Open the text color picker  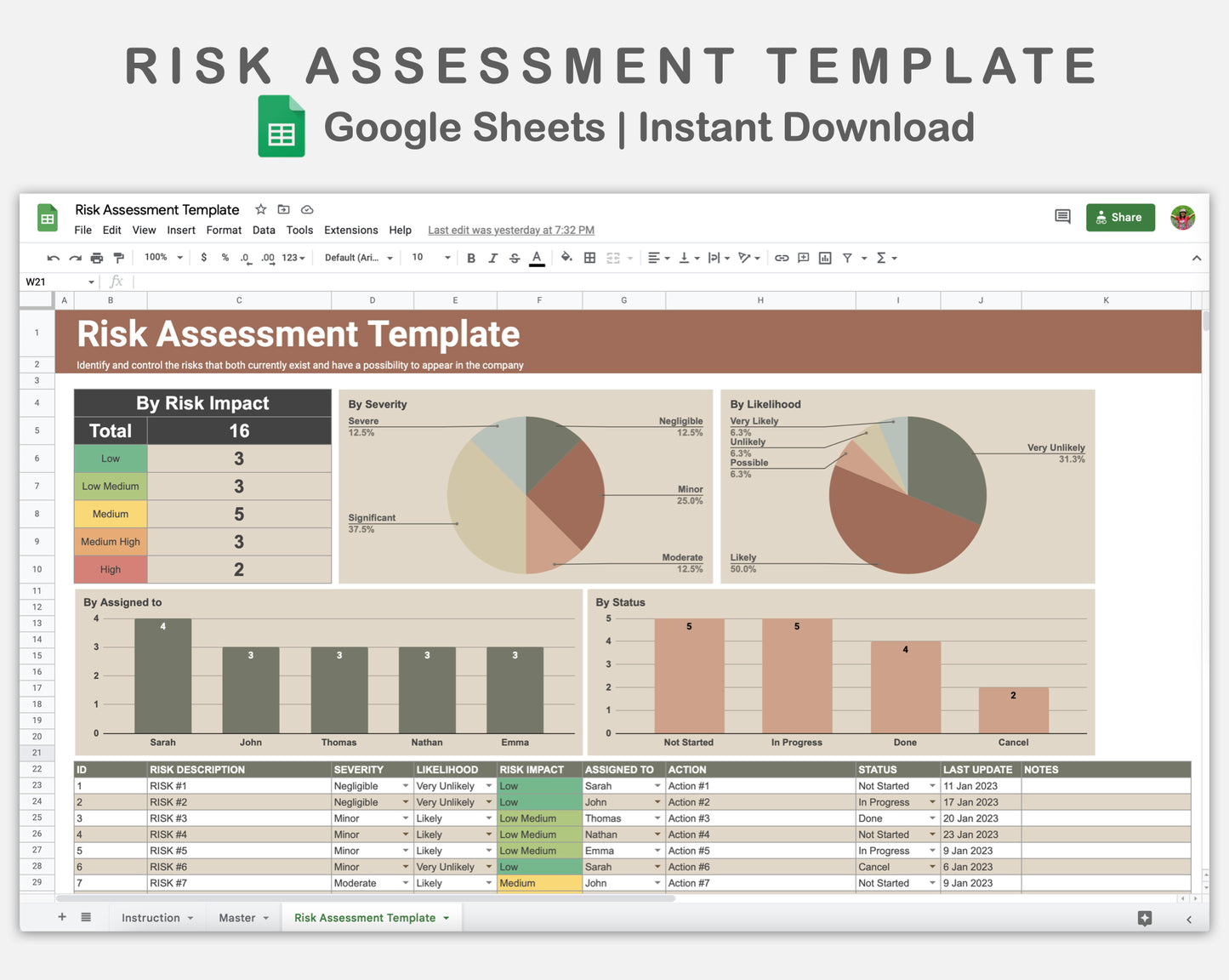click(x=537, y=258)
